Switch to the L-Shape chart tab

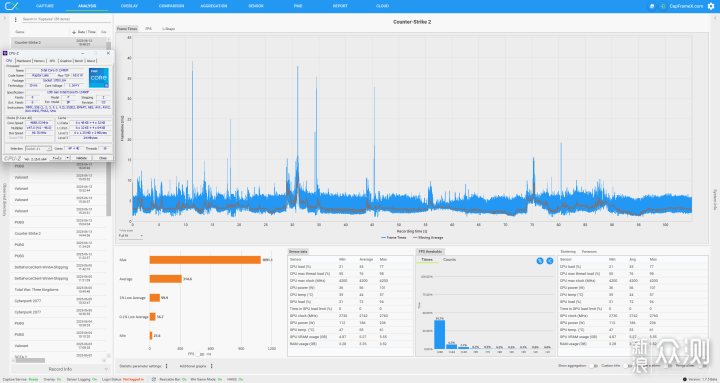[168, 28]
